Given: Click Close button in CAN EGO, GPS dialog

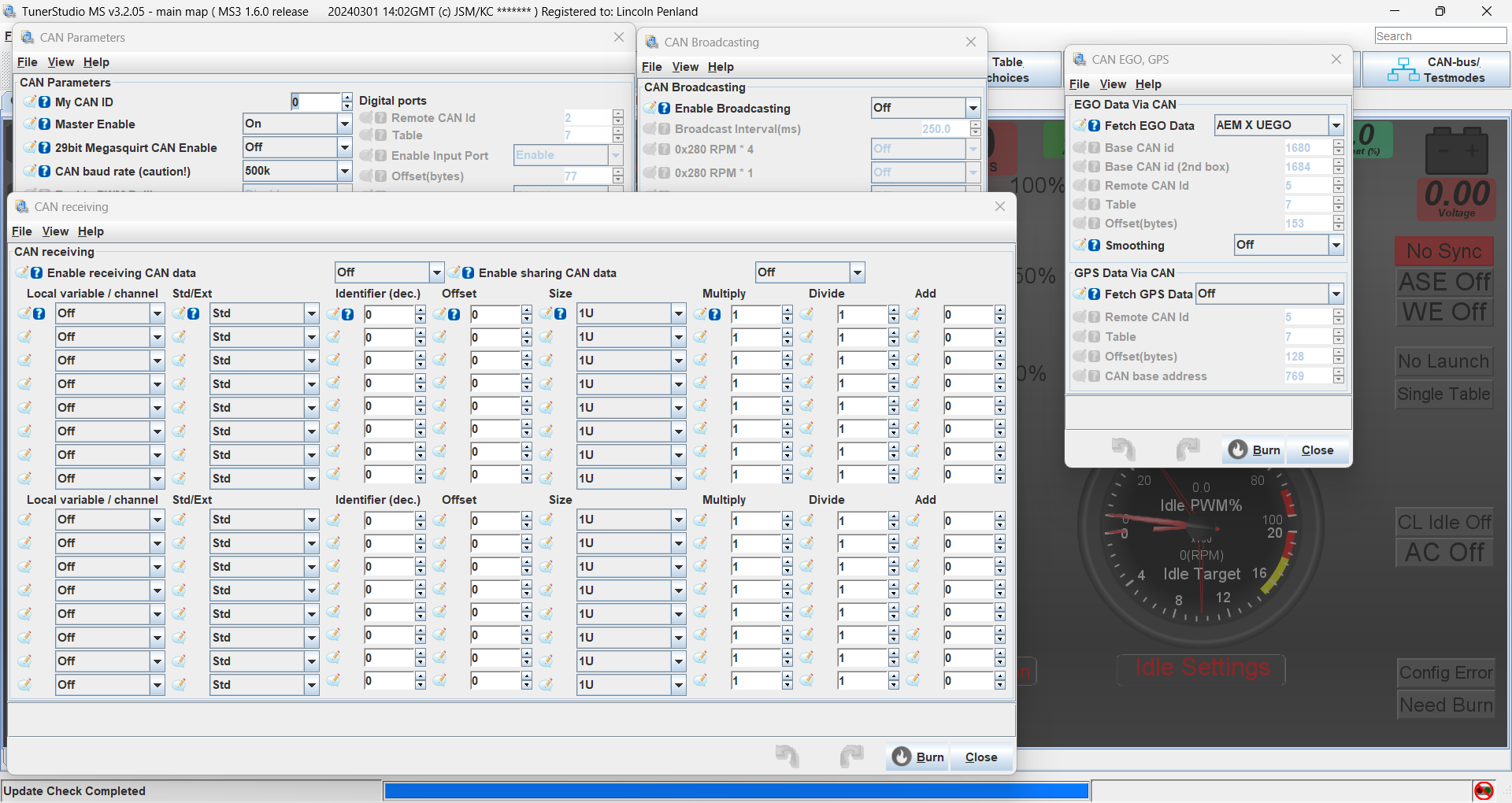Looking at the screenshot, I should [1317, 450].
